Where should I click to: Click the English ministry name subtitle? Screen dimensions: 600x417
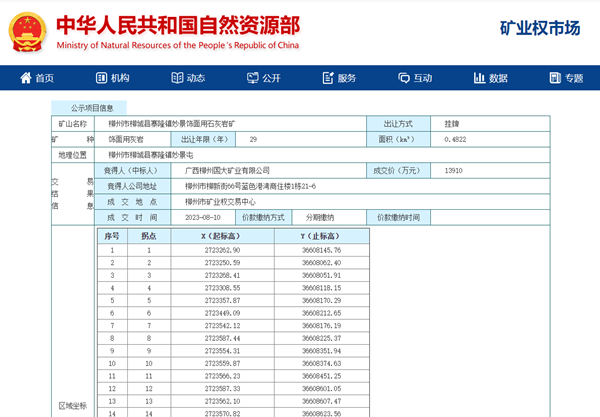[x=177, y=45]
